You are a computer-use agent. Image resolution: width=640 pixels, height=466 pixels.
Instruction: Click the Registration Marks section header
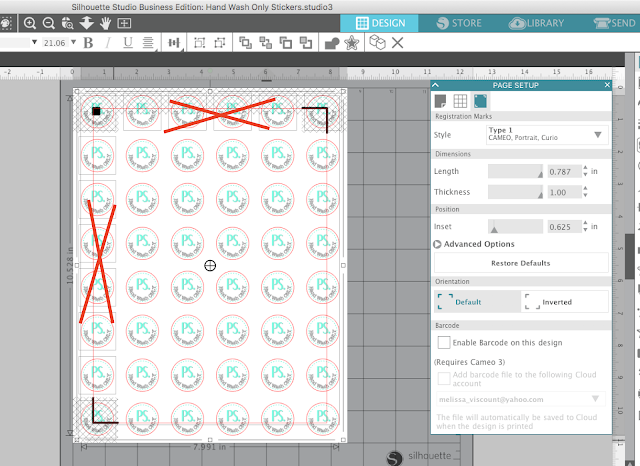(x=521, y=116)
